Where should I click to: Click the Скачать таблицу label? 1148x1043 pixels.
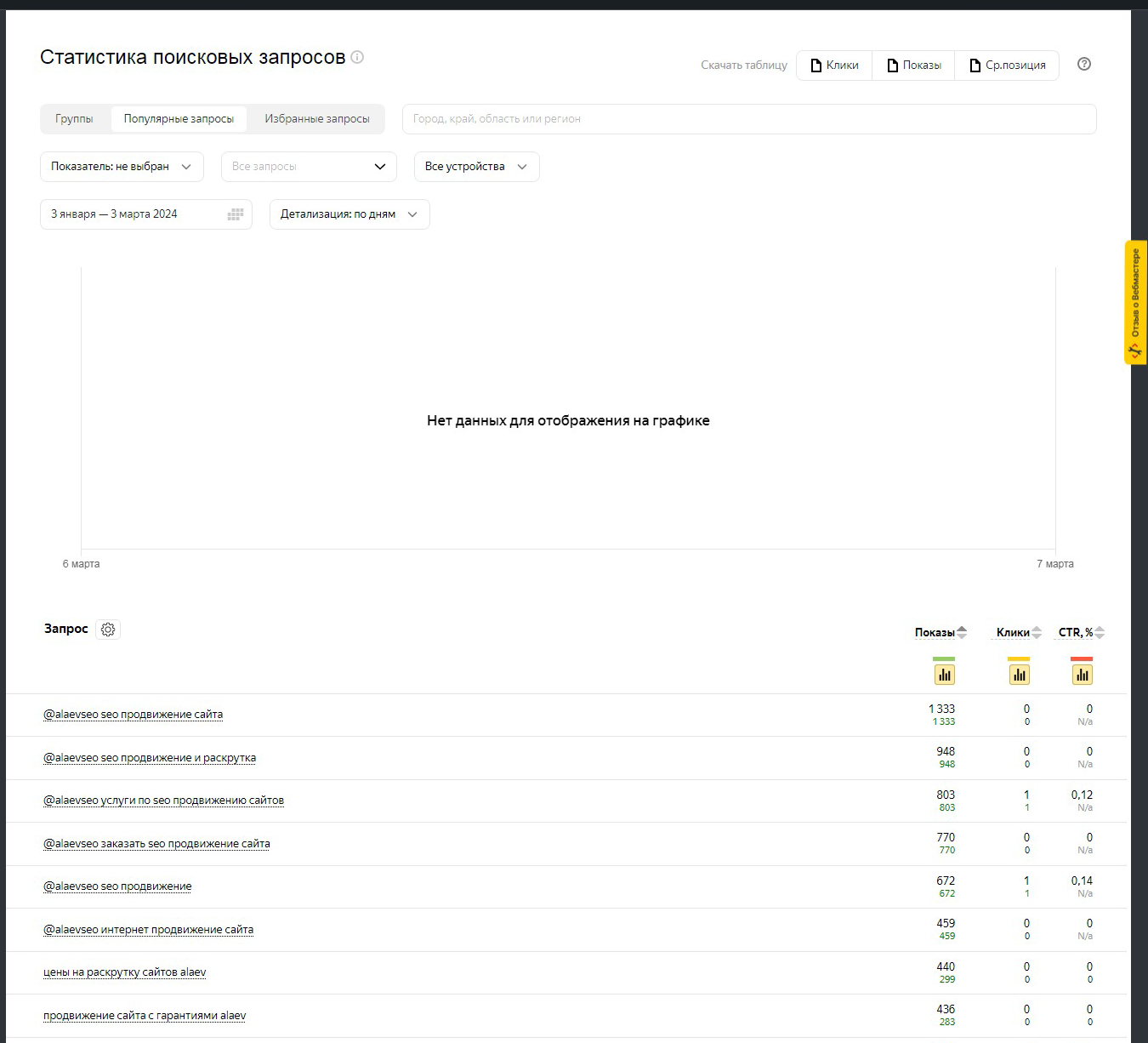point(744,66)
